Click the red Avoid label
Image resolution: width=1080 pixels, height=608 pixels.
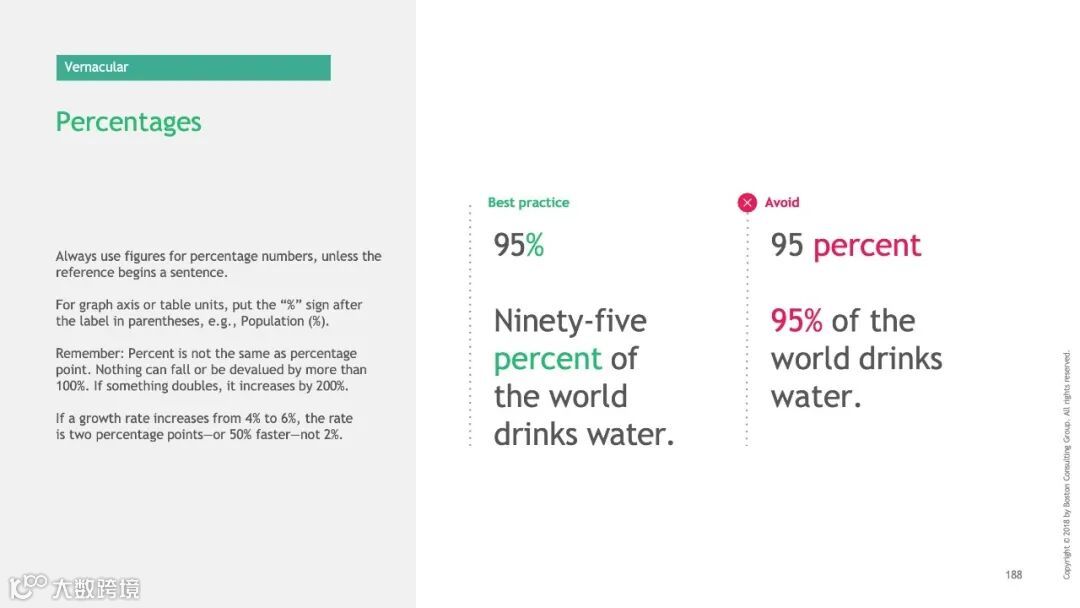click(x=782, y=203)
